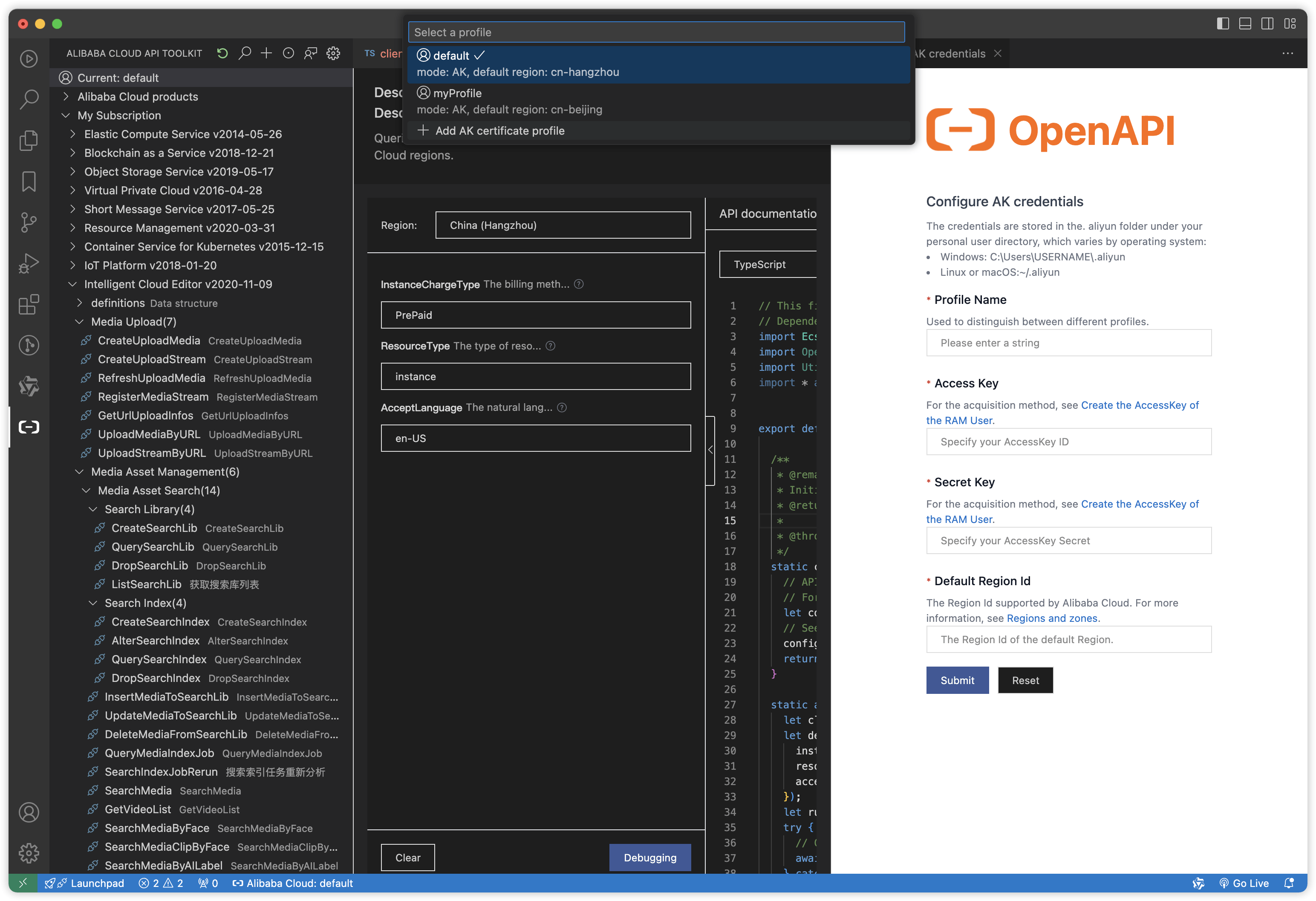The height and width of the screenshot is (901, 1316).
Task: Click Alibaba Cloud: default in status bar
Action: [x=293, y=883]
